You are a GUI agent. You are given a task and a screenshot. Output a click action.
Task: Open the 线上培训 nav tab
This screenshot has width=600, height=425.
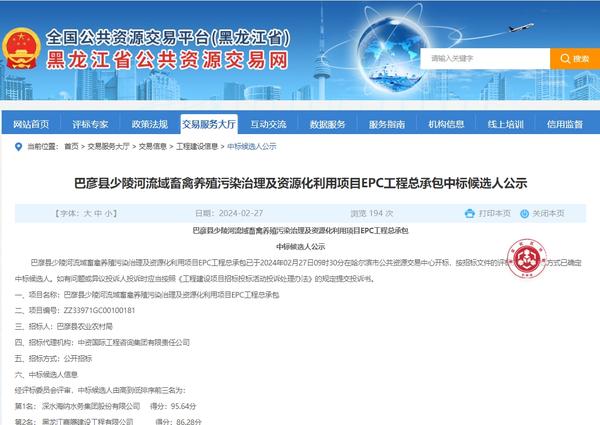(x=505, y=124)
